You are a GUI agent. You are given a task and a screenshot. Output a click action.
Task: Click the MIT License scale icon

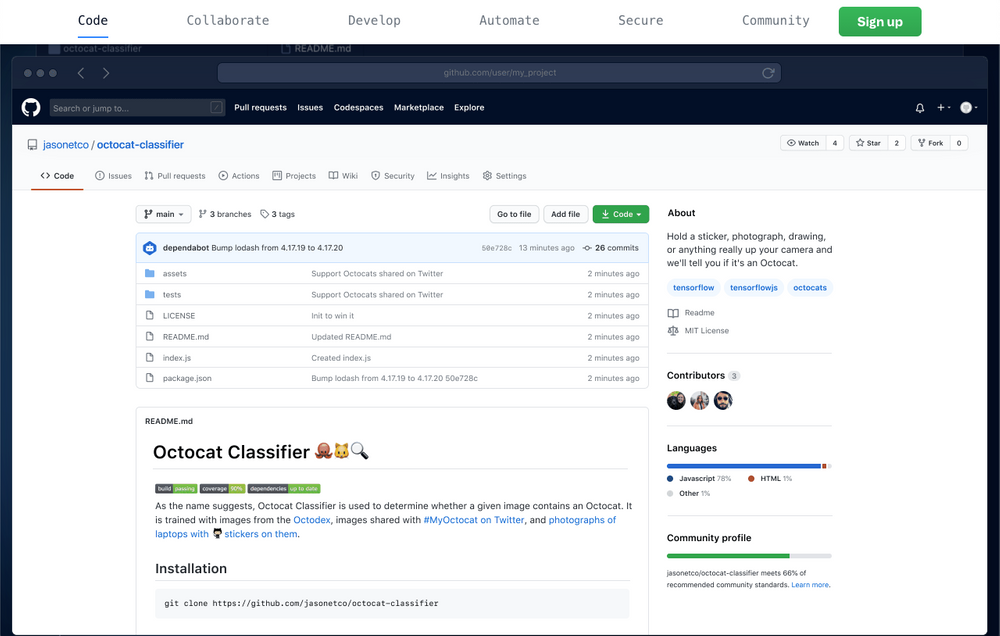(x=674, y=330)
